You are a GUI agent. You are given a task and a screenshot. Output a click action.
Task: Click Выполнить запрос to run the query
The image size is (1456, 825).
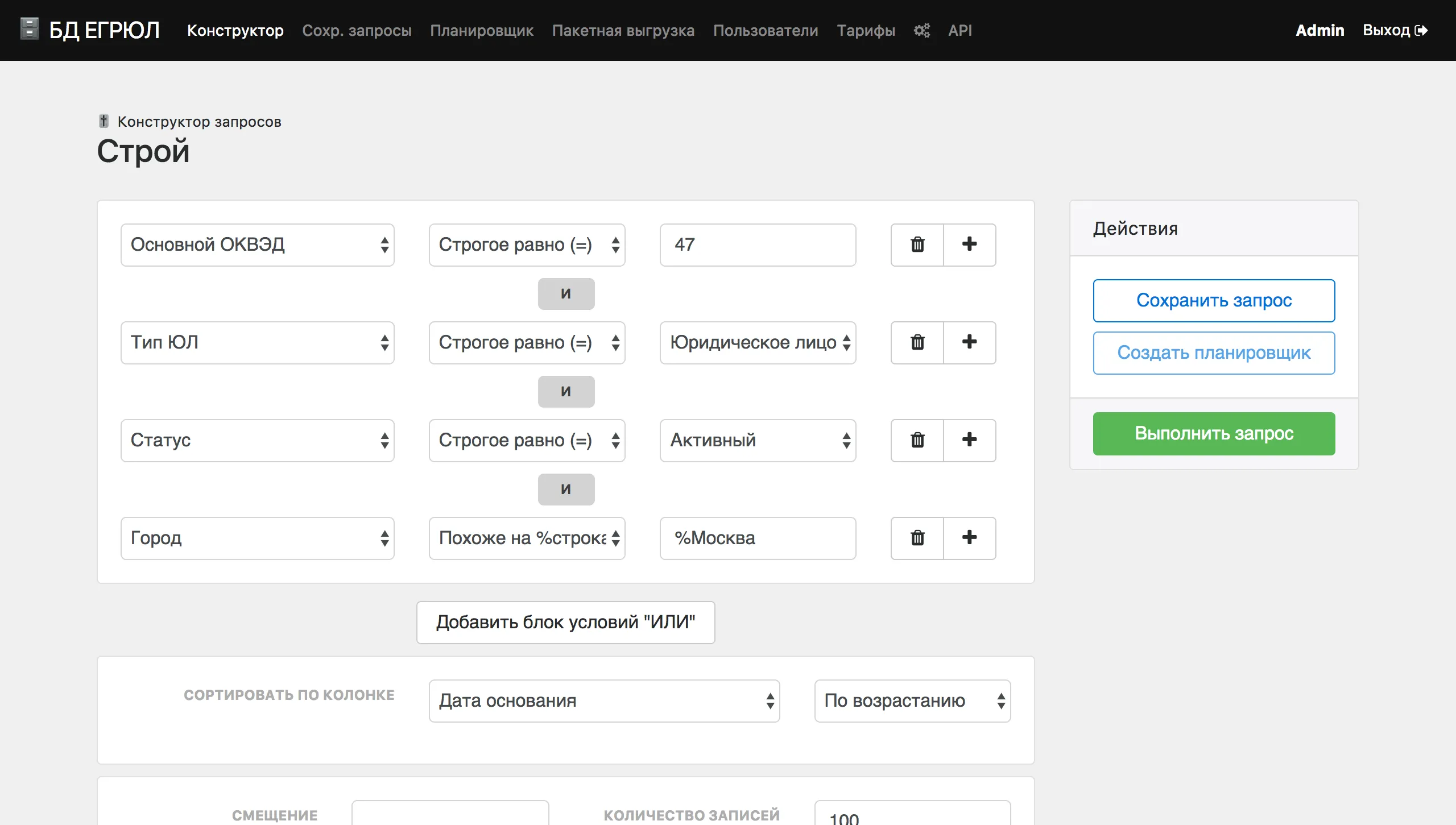pos(1214,433)
